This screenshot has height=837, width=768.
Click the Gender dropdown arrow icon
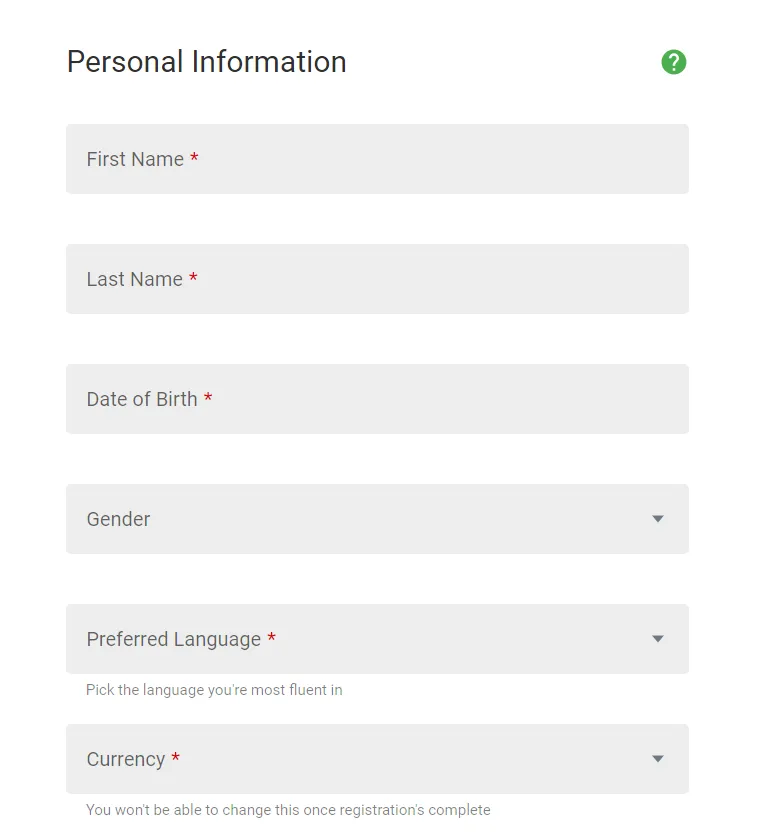point(658,519)
